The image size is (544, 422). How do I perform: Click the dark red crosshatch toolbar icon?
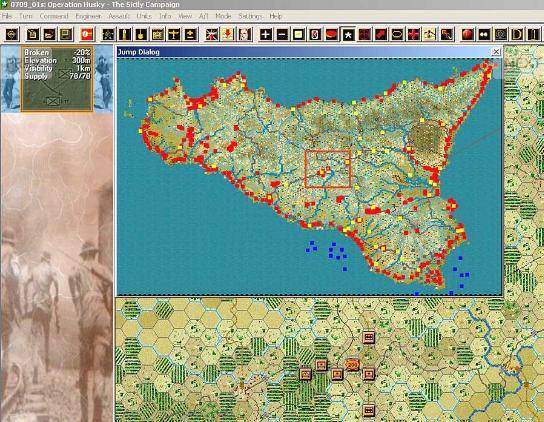click(x=365, y=34)
